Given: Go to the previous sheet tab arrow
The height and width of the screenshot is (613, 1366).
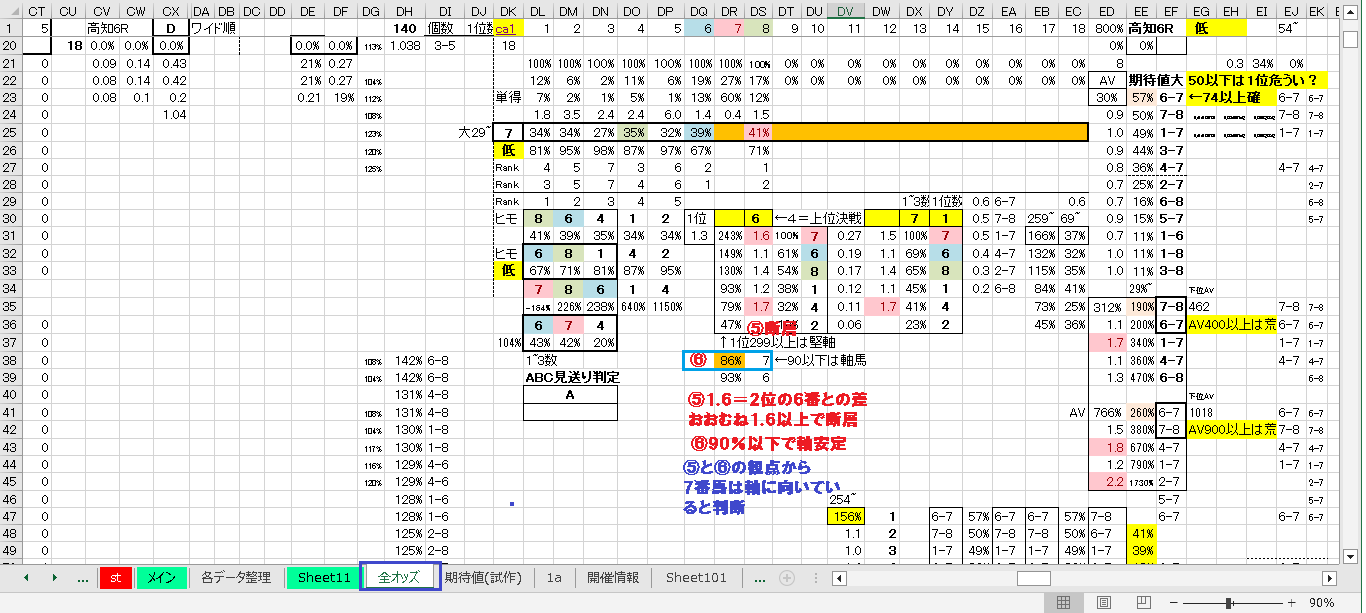Looking at the screenshot, I should coord(26,578).
